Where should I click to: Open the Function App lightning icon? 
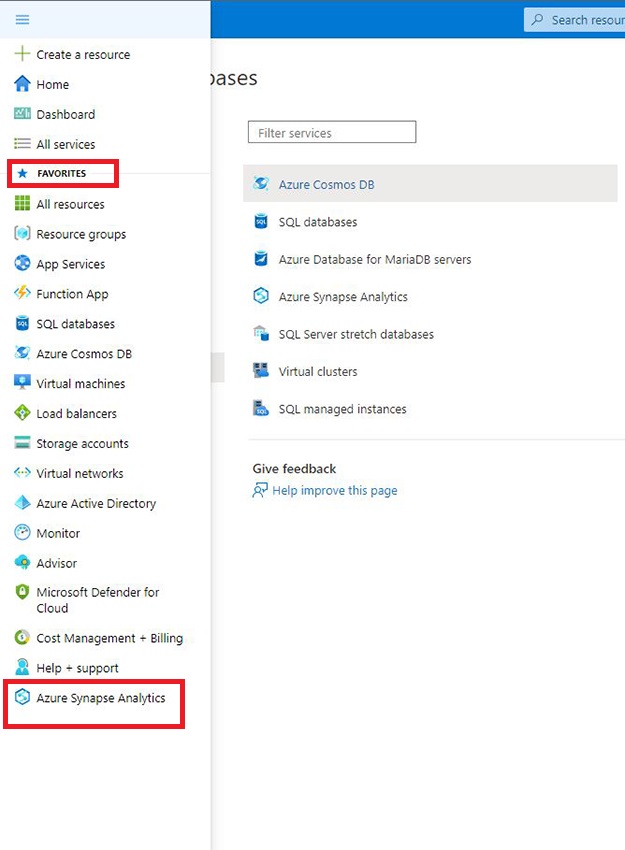tap(22, 294)
